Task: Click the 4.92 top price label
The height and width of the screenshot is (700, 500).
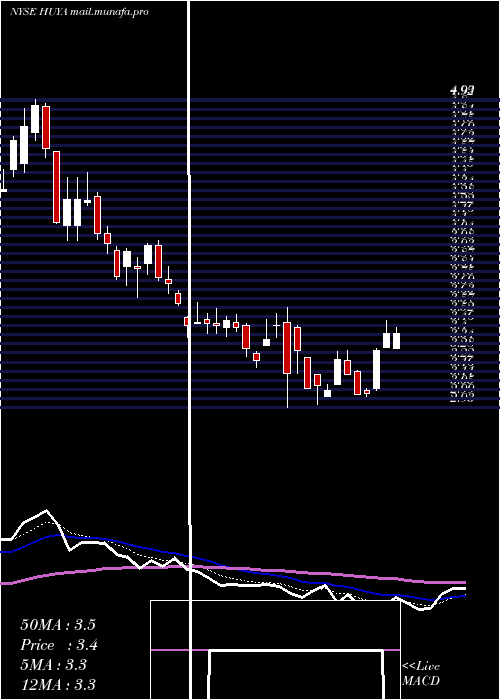Action: (x=462, y=91)
